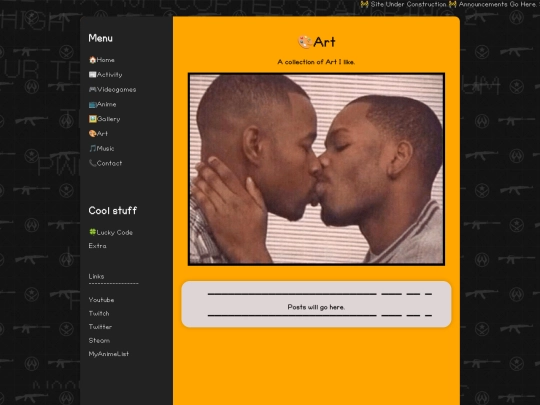Click the Menu heading in sidebar
Viewport: 540px width, 405px height.
pyautogui.click(x=101, y=38)
